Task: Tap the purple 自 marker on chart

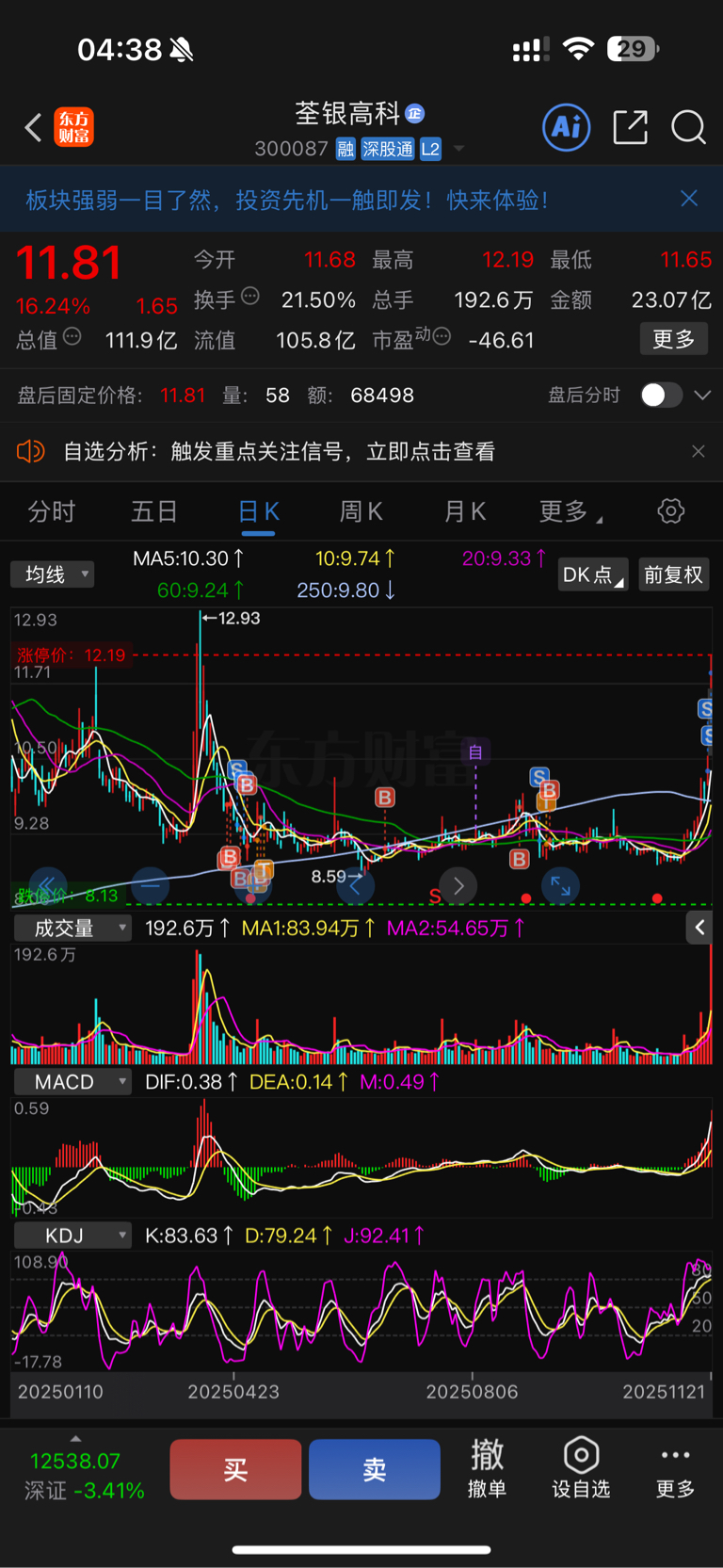Action: (x=475, y=752)
